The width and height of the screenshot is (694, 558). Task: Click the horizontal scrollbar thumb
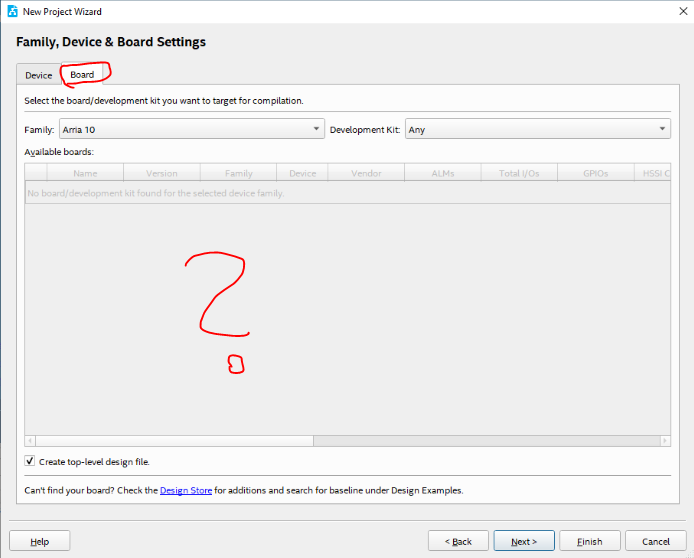[174, 441]
